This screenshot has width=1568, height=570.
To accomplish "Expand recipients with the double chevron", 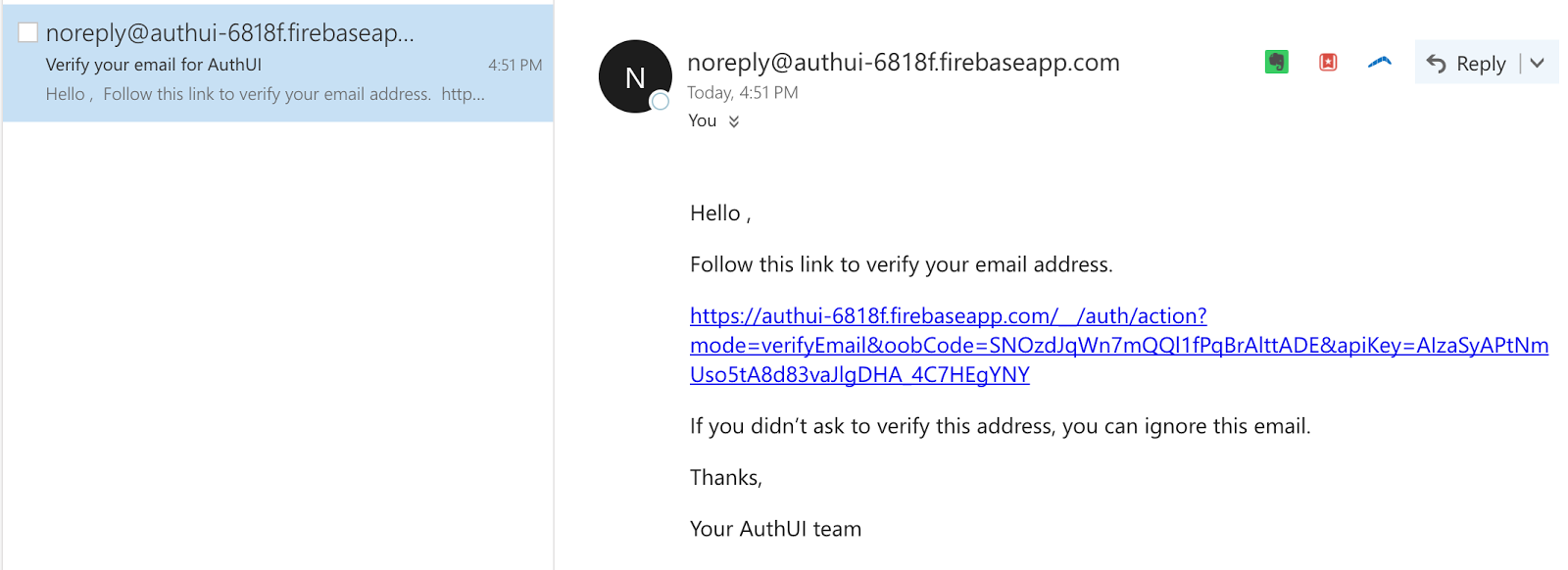I will click(734, 121).
